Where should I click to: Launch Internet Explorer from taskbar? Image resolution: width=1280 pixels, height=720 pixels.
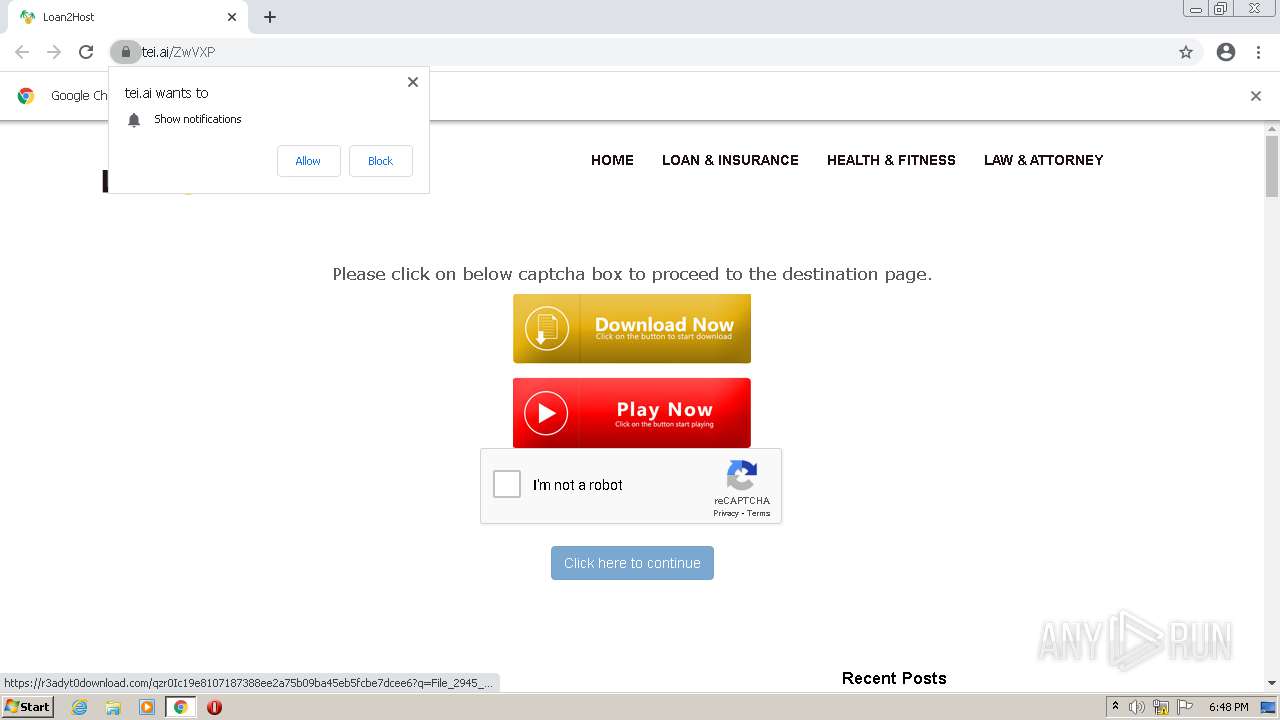[79, 707]
